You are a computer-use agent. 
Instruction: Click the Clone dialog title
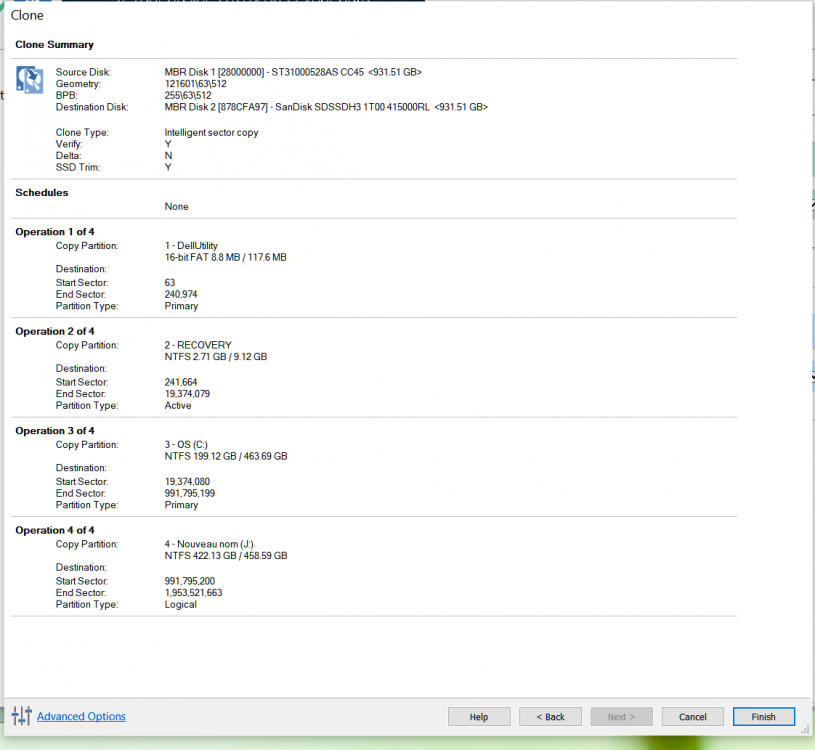click(x=27, y=16)
